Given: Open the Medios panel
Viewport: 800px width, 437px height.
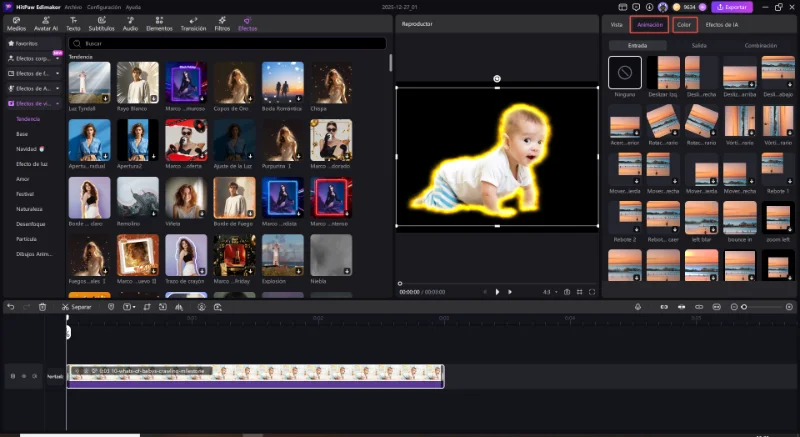Looking at the screenshot, I should (16, 24).
